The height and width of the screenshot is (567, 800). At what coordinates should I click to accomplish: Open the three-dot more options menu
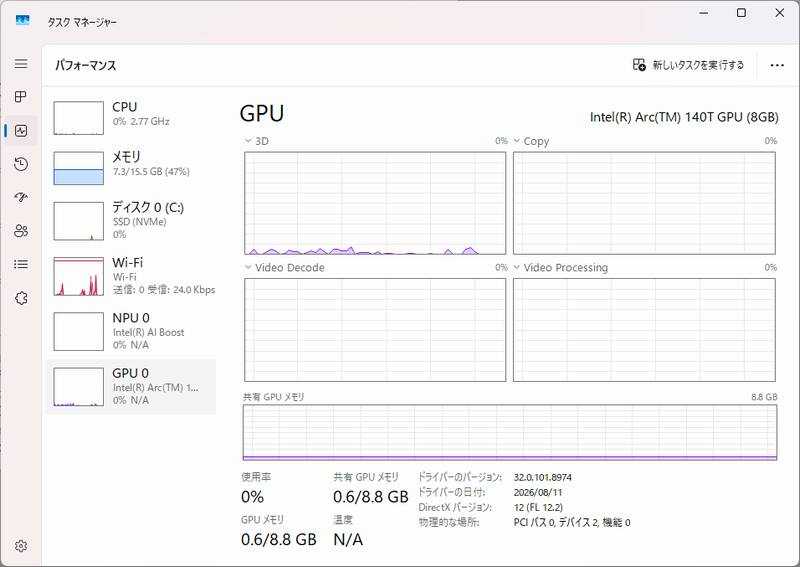pos(777,65)
